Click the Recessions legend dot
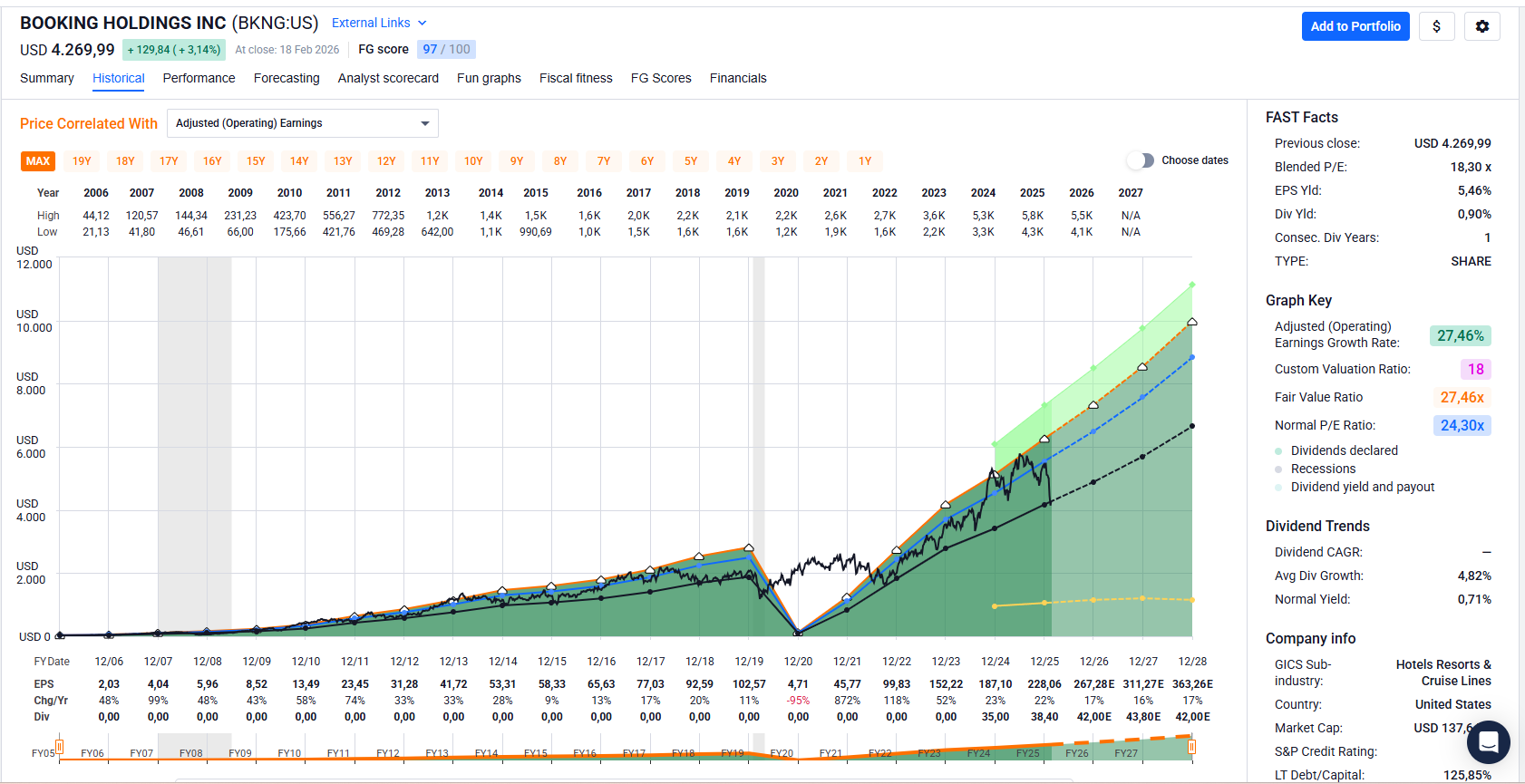Viewport: 1525px width, 784px height. point(1278,469)
